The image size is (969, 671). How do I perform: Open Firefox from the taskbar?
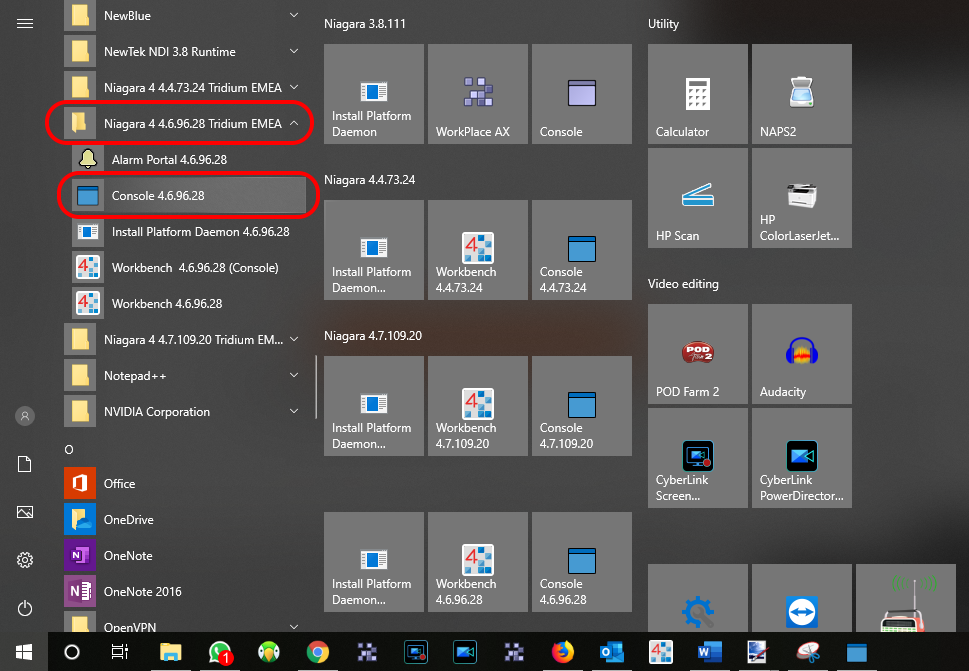pyautogui.click(x=563, y=652)
